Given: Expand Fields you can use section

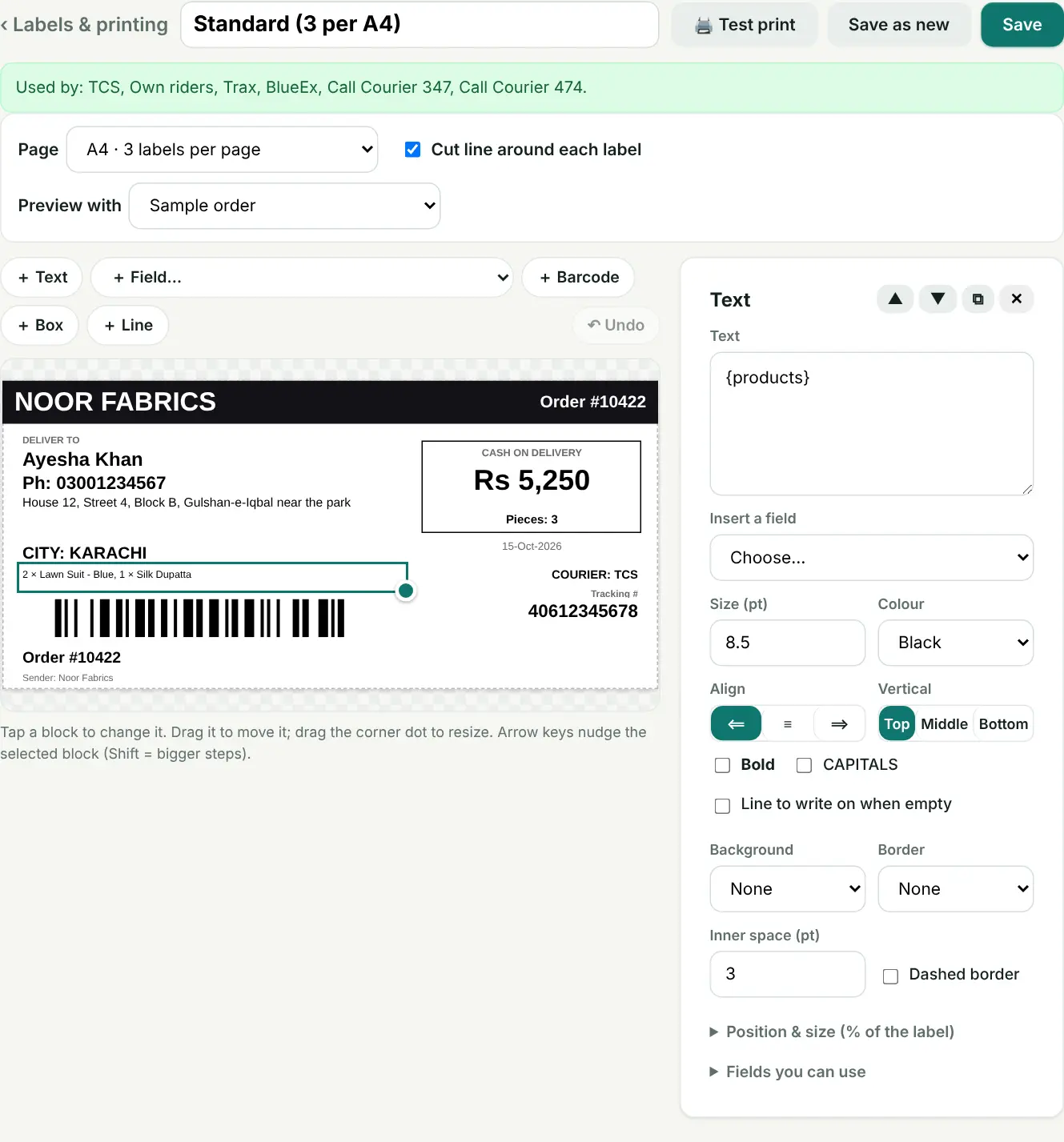Looking at the screenshot, I should pyautogui.click(x=788, y=1072).
